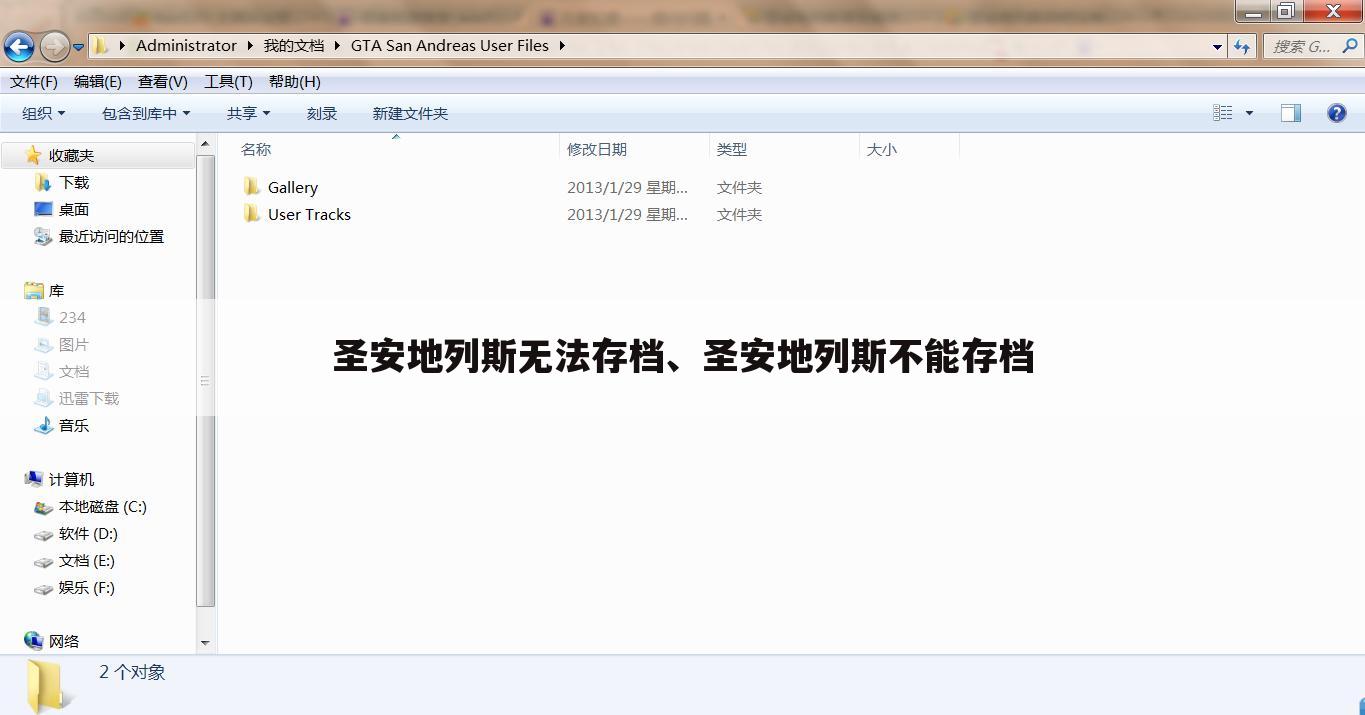Open the 共享 dropdown

248,113
